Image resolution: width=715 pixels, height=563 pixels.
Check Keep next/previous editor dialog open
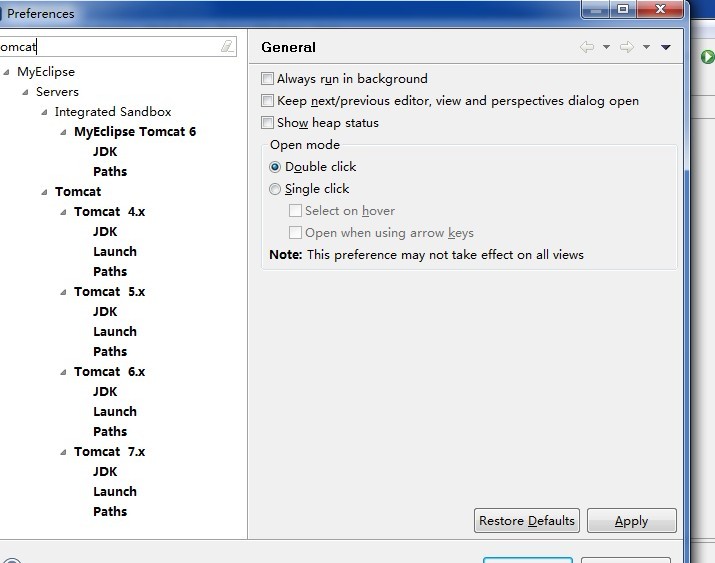[x=267, y=101]
